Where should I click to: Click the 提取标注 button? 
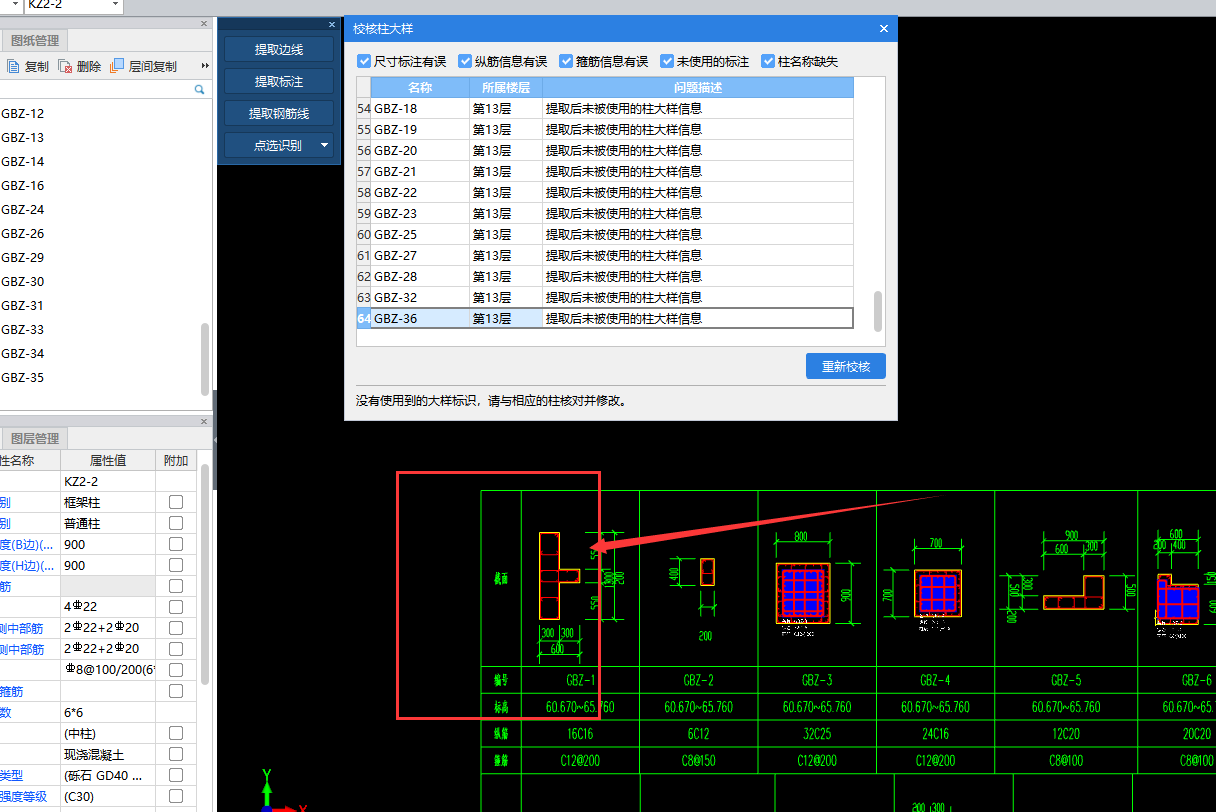pyautogui.click(x=279, y=81)
